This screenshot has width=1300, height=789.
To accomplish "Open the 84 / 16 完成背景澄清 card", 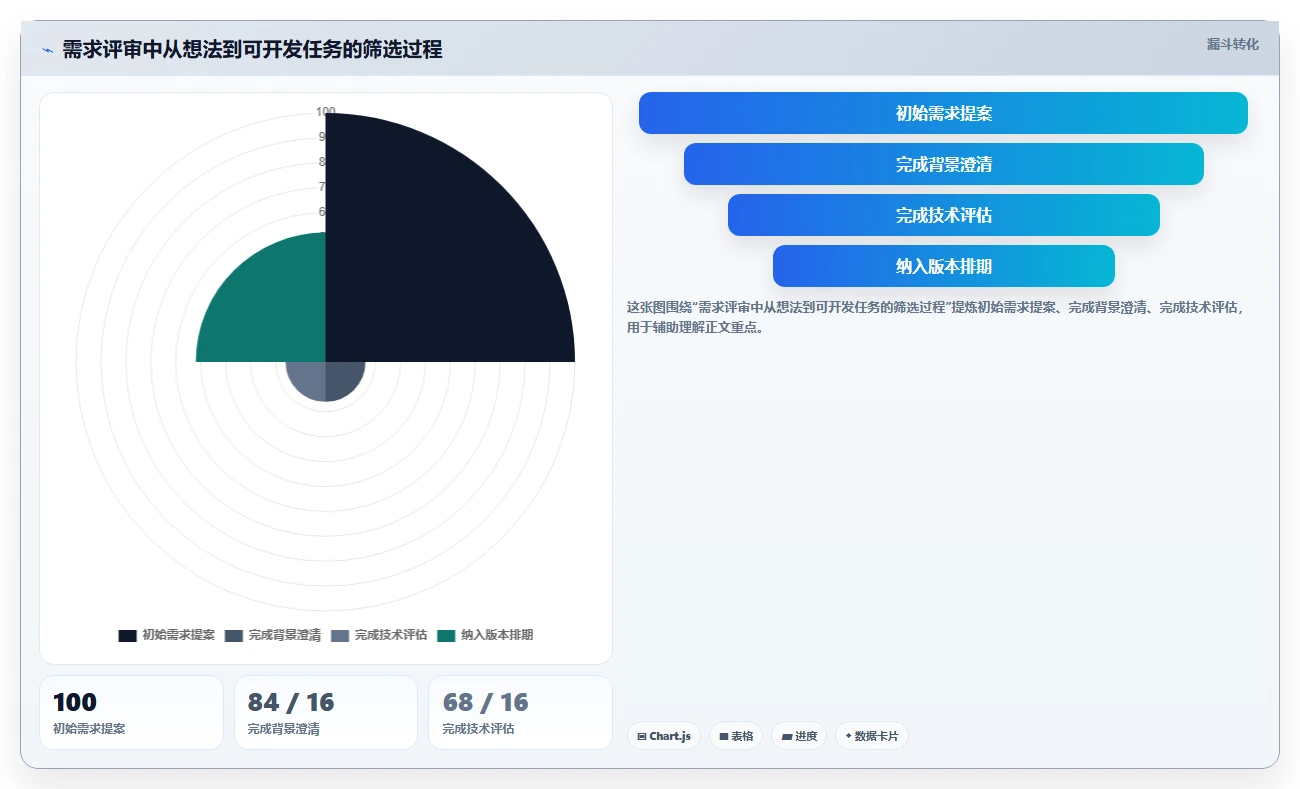I will pyautogui.click(x=326, y=712).
